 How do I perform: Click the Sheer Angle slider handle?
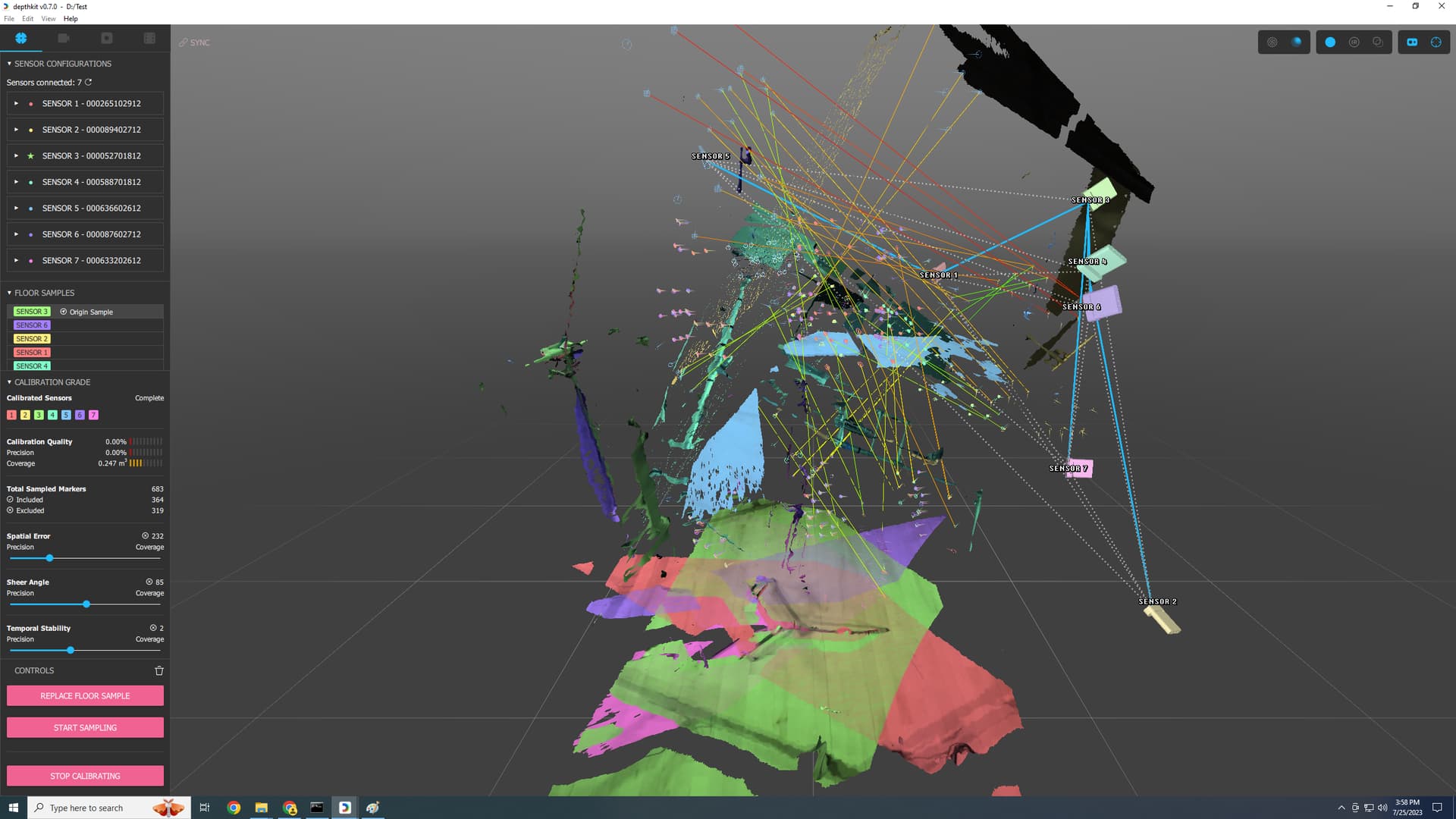click(86, 604)
